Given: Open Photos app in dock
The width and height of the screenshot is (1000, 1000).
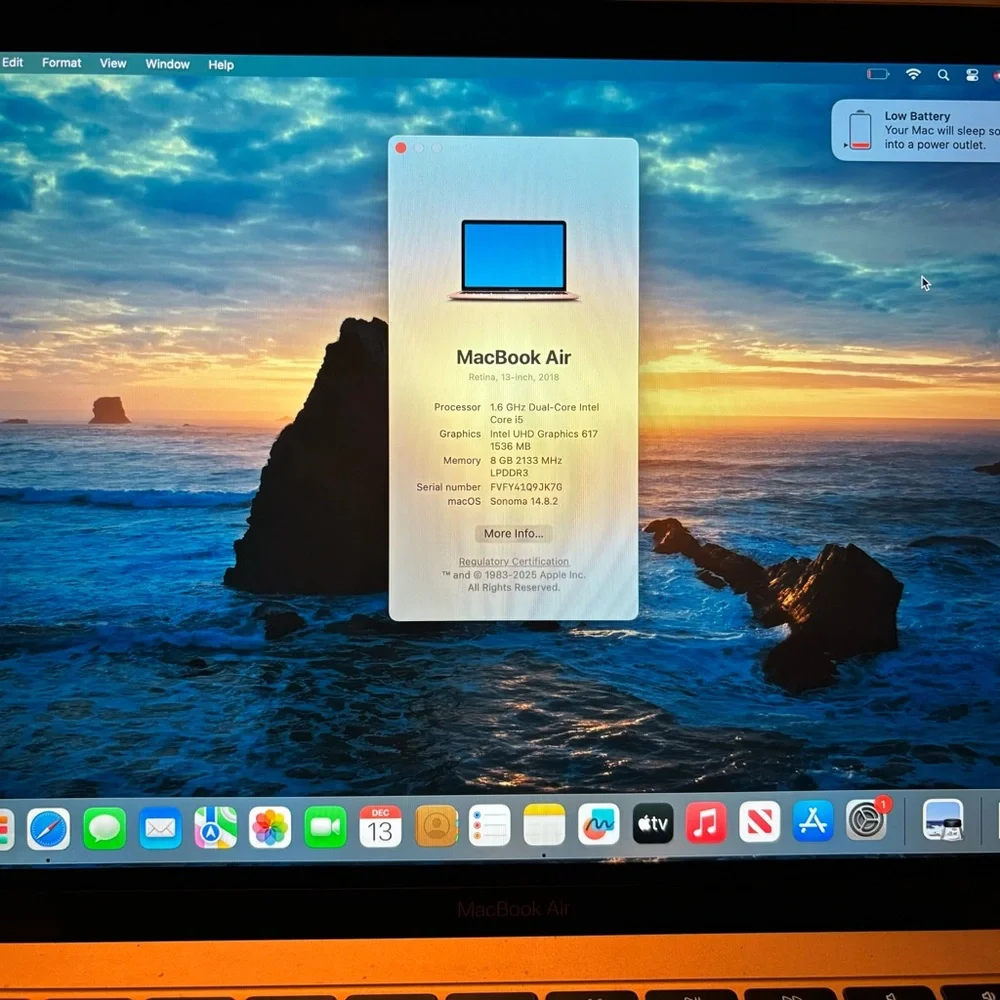Looking at the screenshot, I should pyautogui.click(x=270, y=827).
